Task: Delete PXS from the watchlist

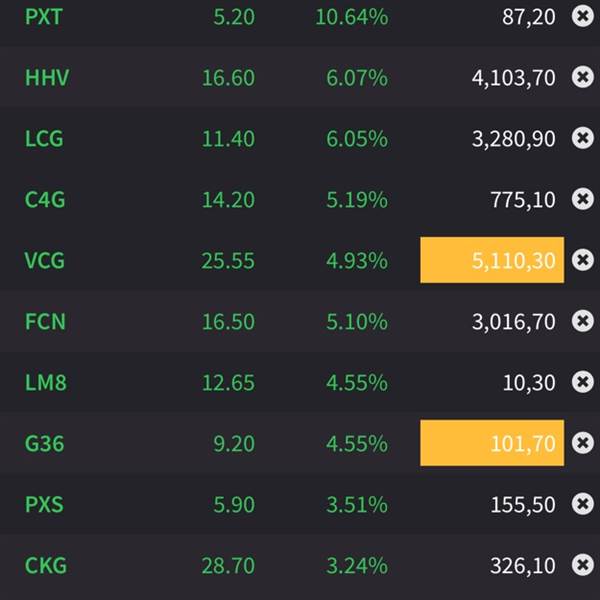Action: tap(582, 504)
